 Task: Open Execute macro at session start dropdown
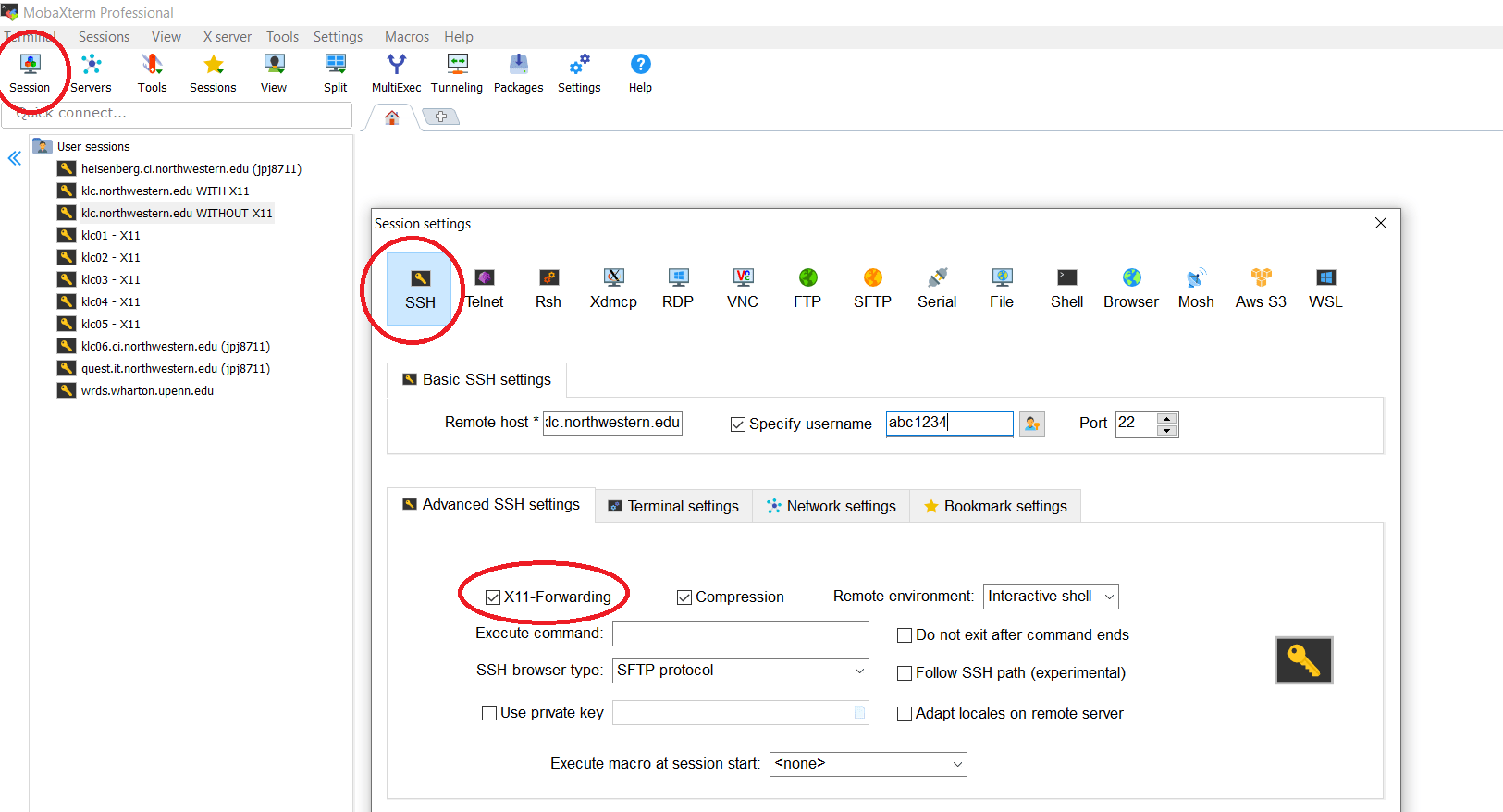[868, 764]
